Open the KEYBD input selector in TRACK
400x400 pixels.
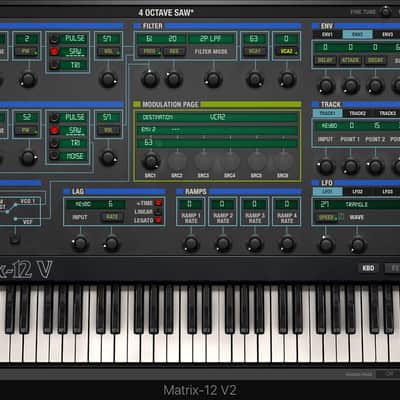[x=329, y=126]
